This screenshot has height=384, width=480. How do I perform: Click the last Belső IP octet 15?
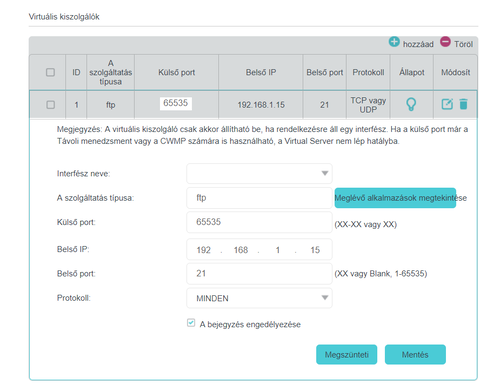click(315, 250)
